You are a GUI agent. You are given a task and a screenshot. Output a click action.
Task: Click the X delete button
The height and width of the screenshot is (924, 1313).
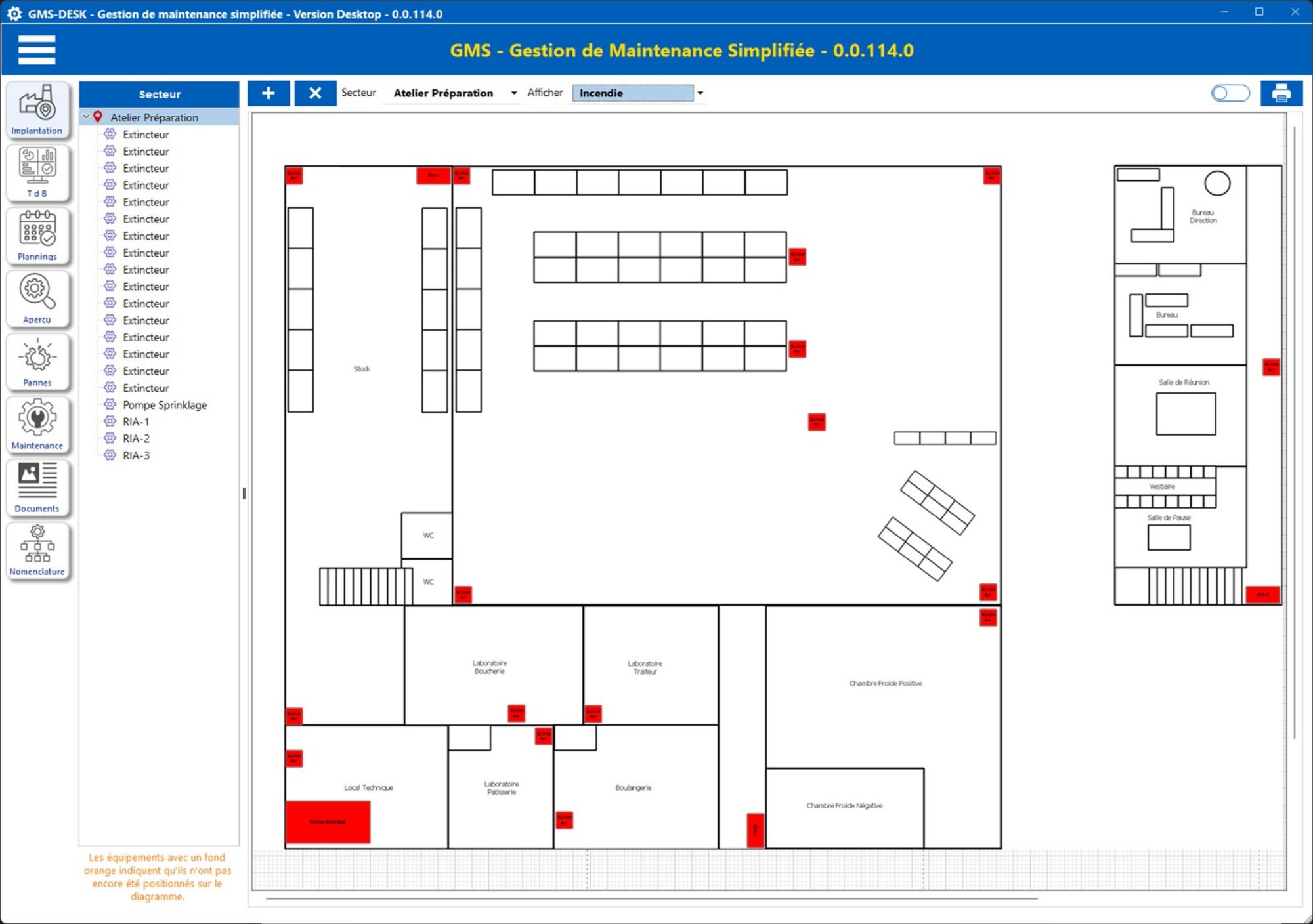coord(315,93)
